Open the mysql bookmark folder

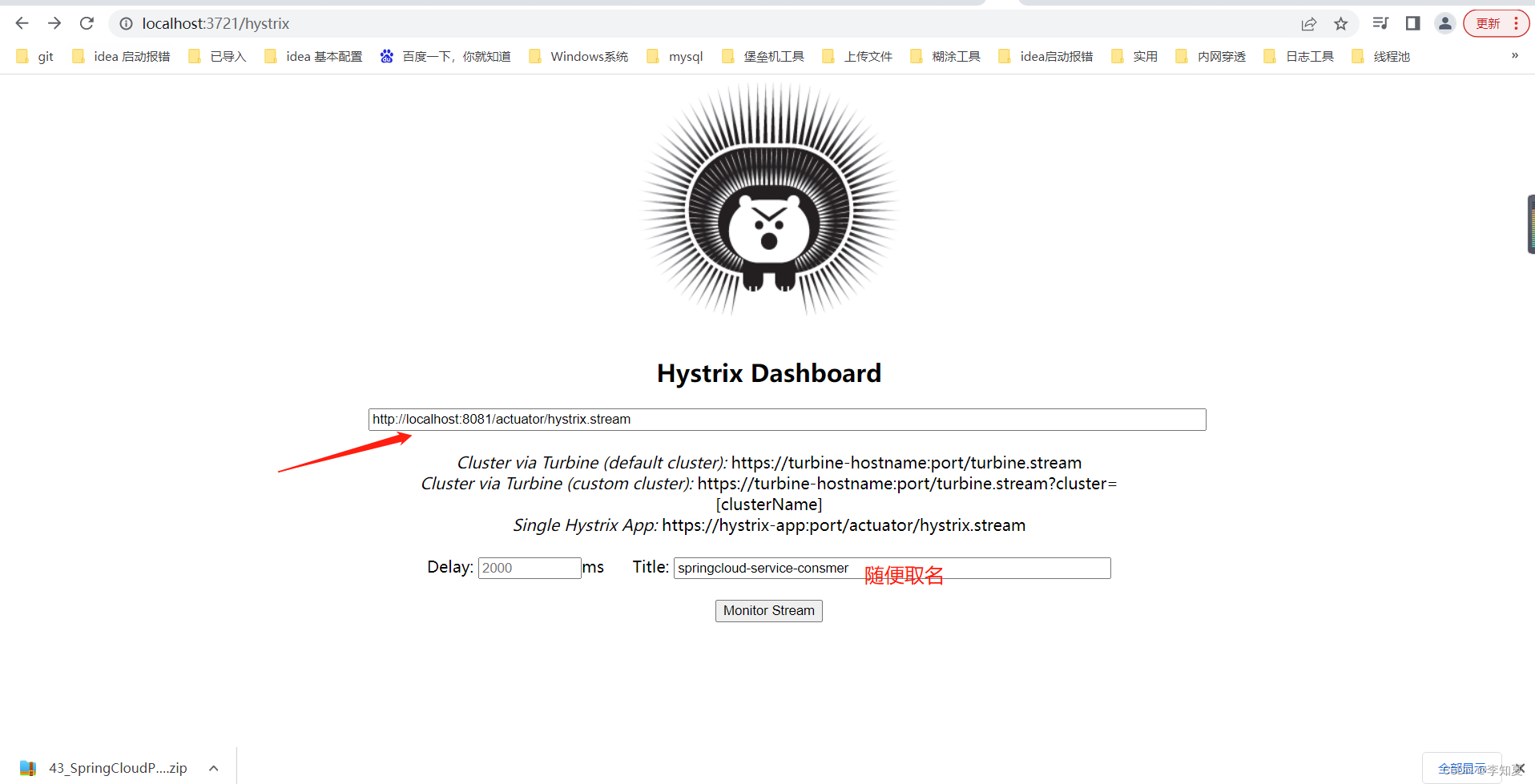pyautogui.click(x=675, y=56)
